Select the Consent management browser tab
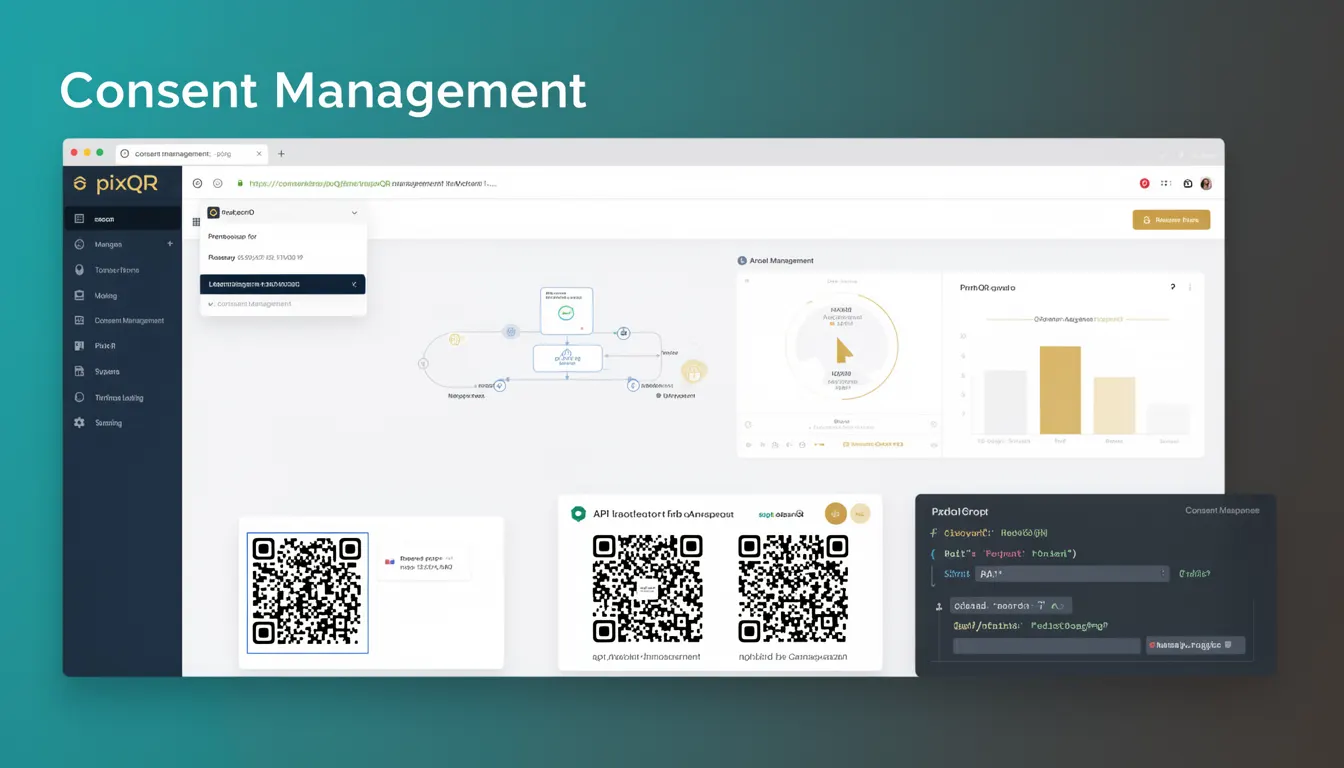 [x=191, y=154]
